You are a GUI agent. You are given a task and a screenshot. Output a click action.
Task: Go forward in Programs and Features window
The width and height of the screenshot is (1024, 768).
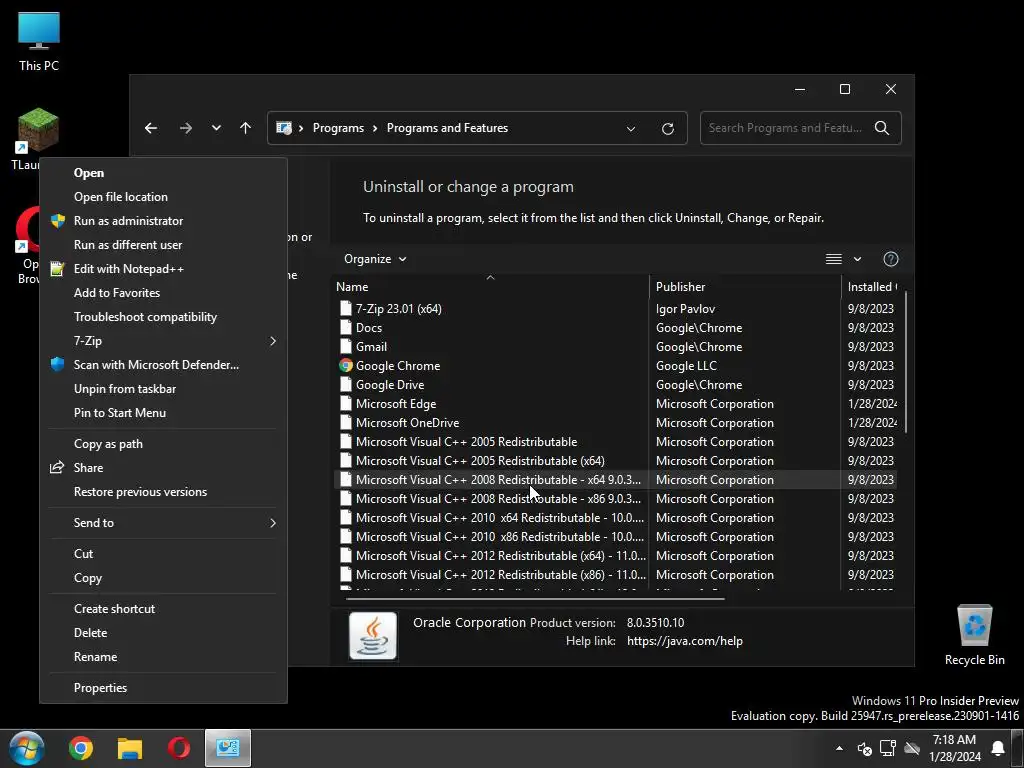pyautogui.click(x=186, y=128)
